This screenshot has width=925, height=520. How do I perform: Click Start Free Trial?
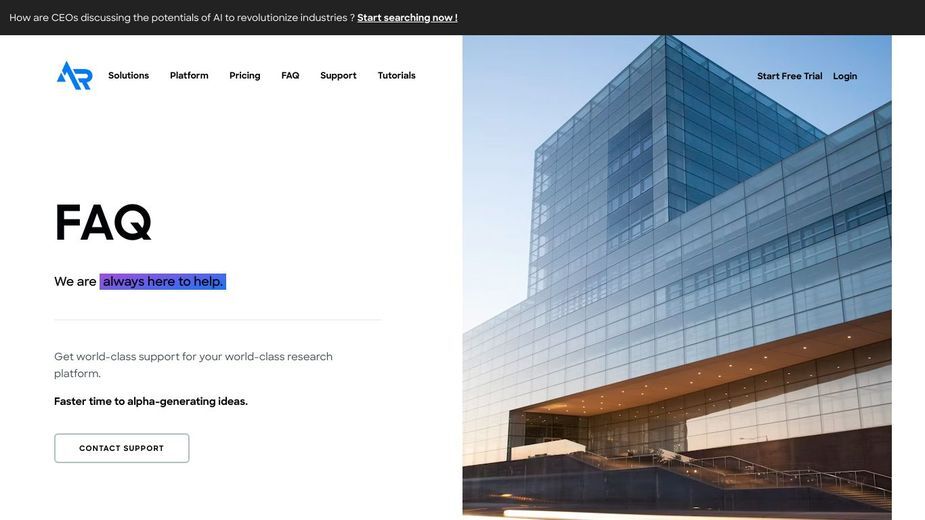[789, 76]
